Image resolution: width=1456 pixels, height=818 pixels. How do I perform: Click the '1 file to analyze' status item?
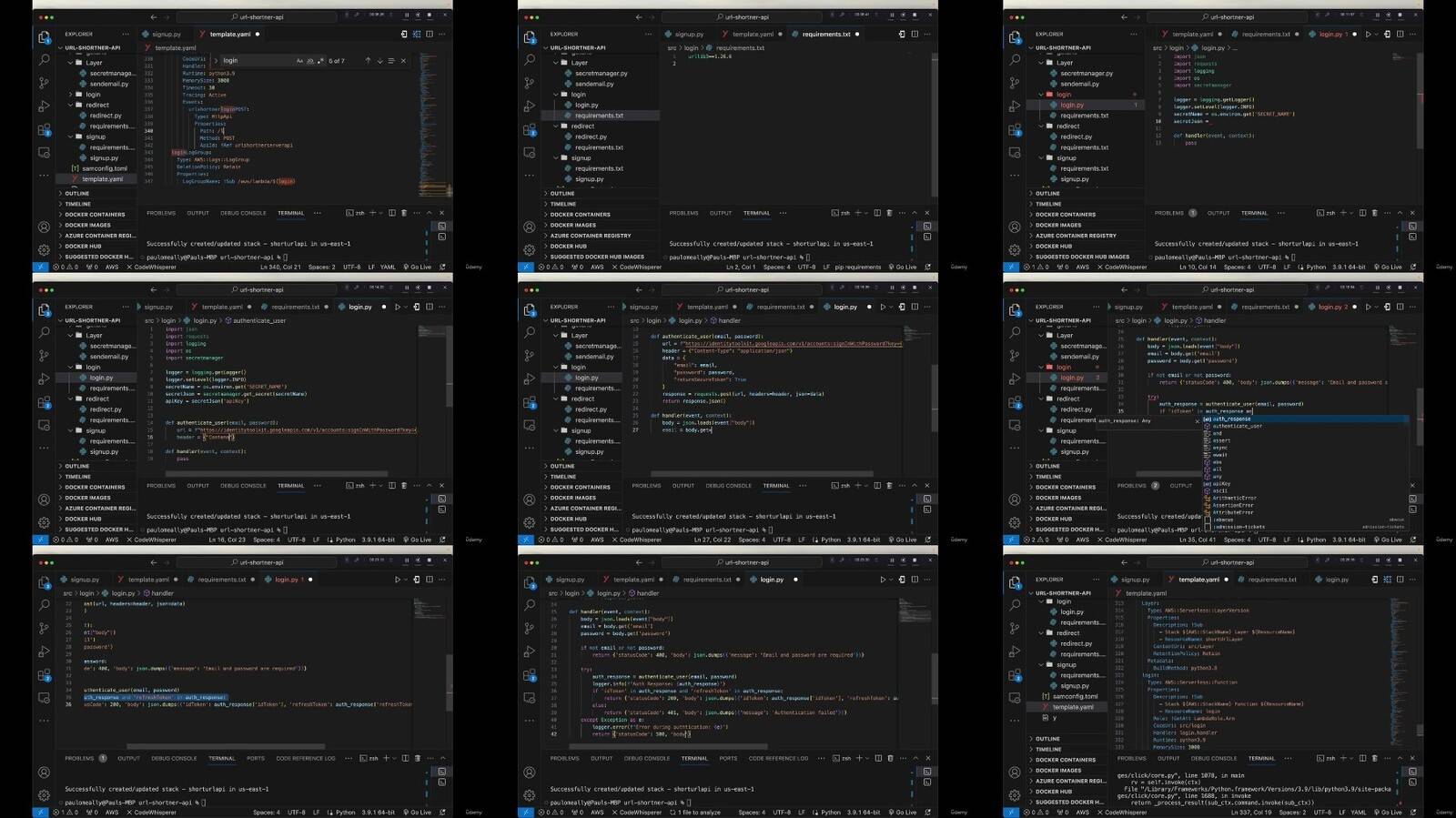coord(696,813)
